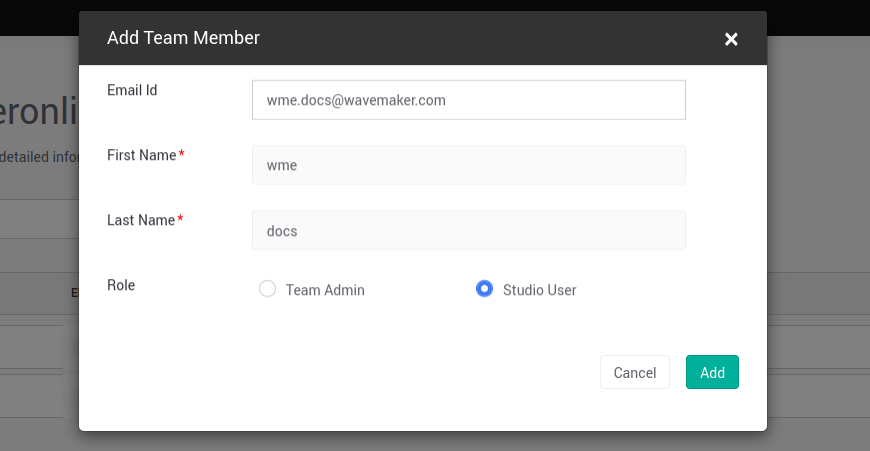Focus the First Name field containing wme
The height and width of the screenshot is (451, 870).
pos(468,165)
